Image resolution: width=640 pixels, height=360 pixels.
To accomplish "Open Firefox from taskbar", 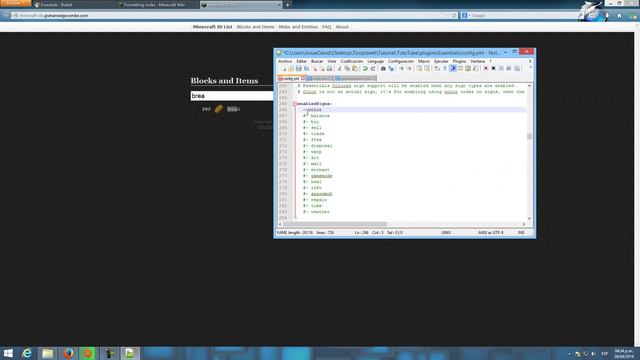I will [68, 353].
